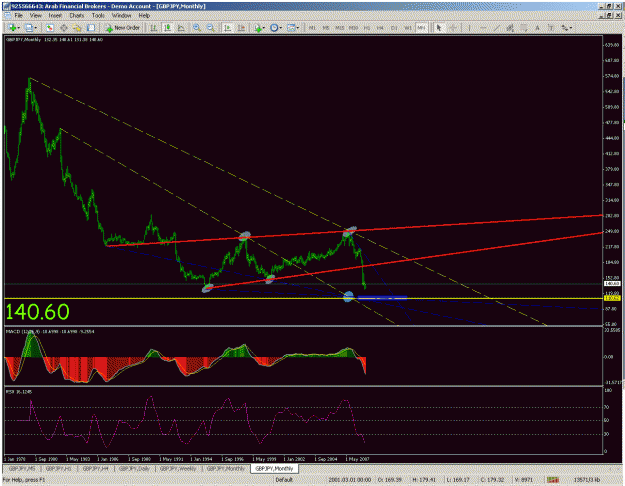Select the Trendline drawing tool
The image size is (625, 486).
click(497, 28)
